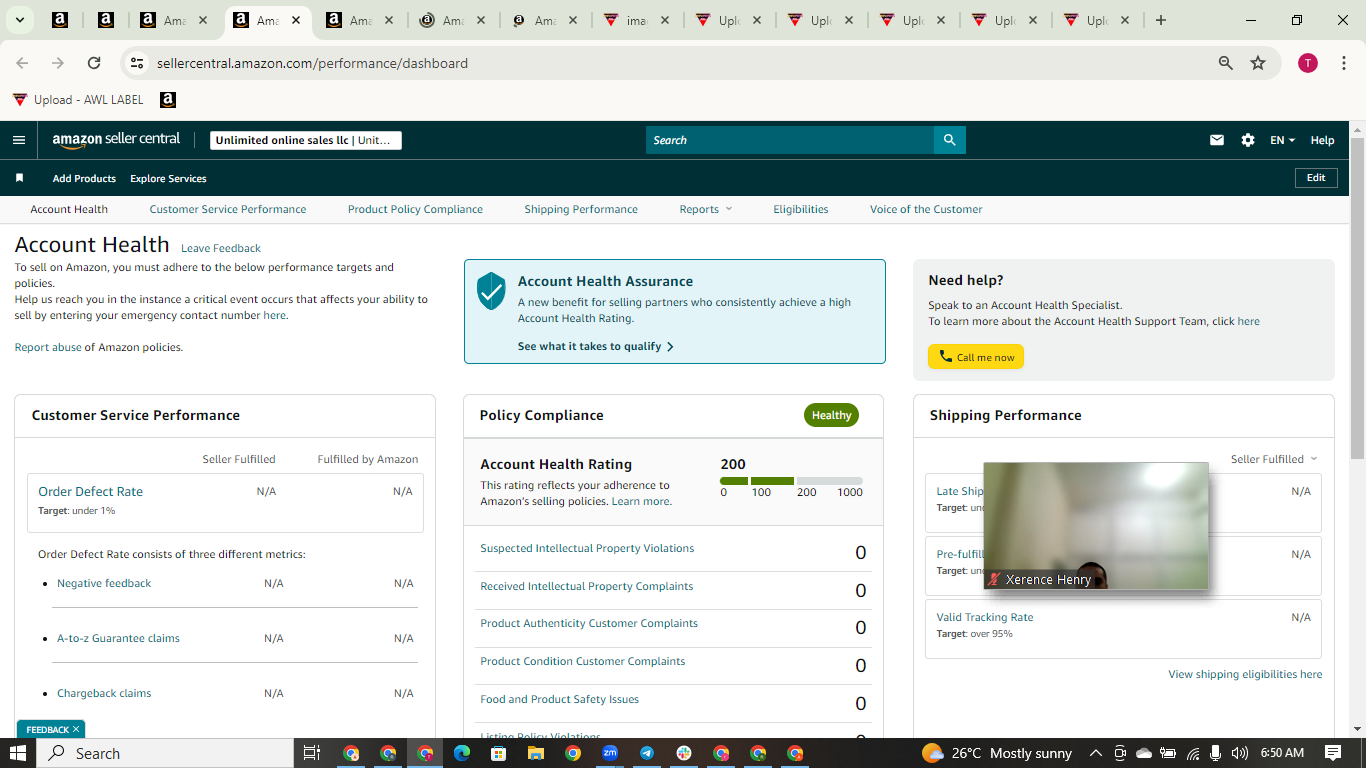Open Slack from the taskbar
This screenshot has width=1366, height=768.
(684, 753)
